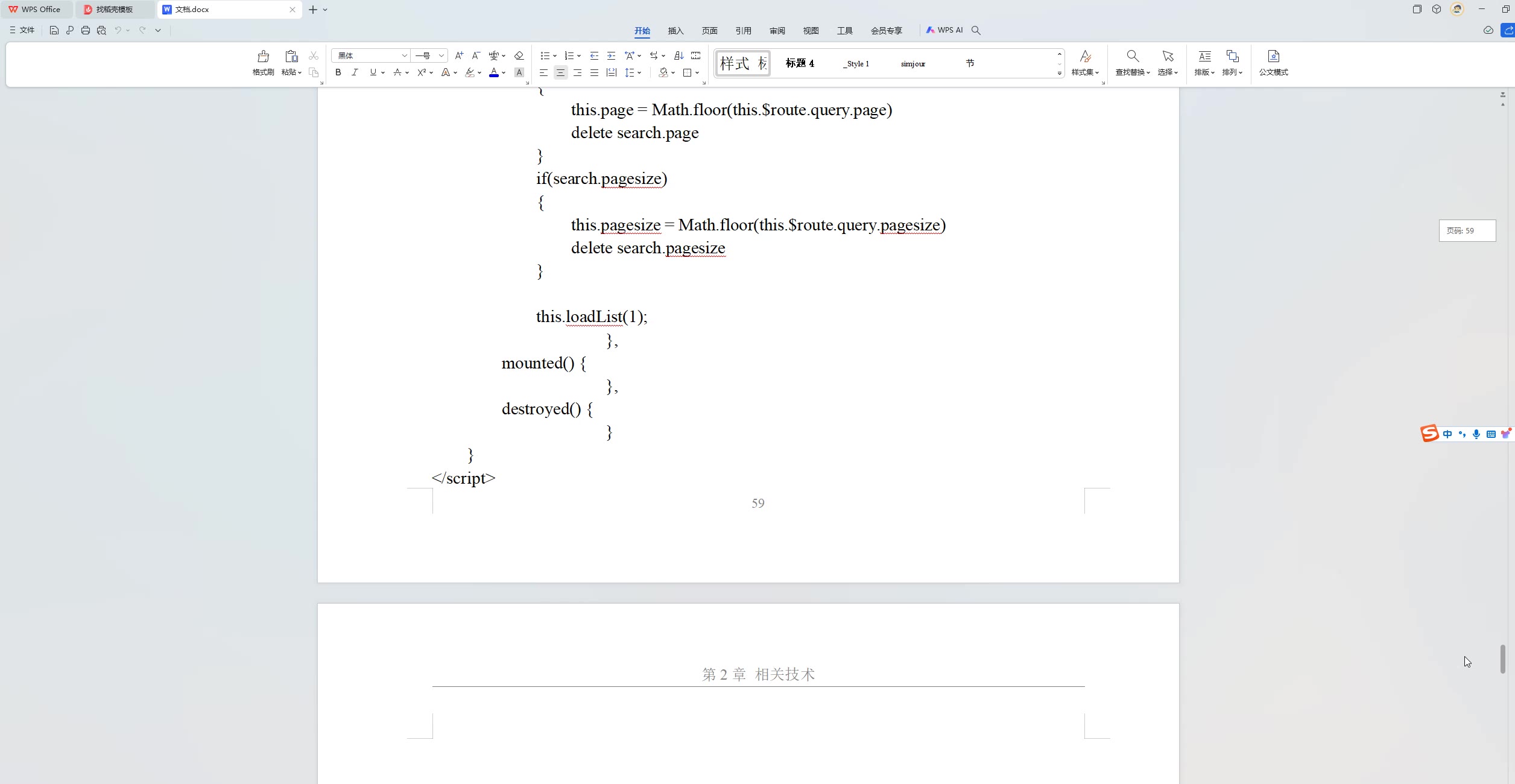This screenshot has height=784, width=1515.
Task: Toggle Italic formatting
Action: point(355,72)
